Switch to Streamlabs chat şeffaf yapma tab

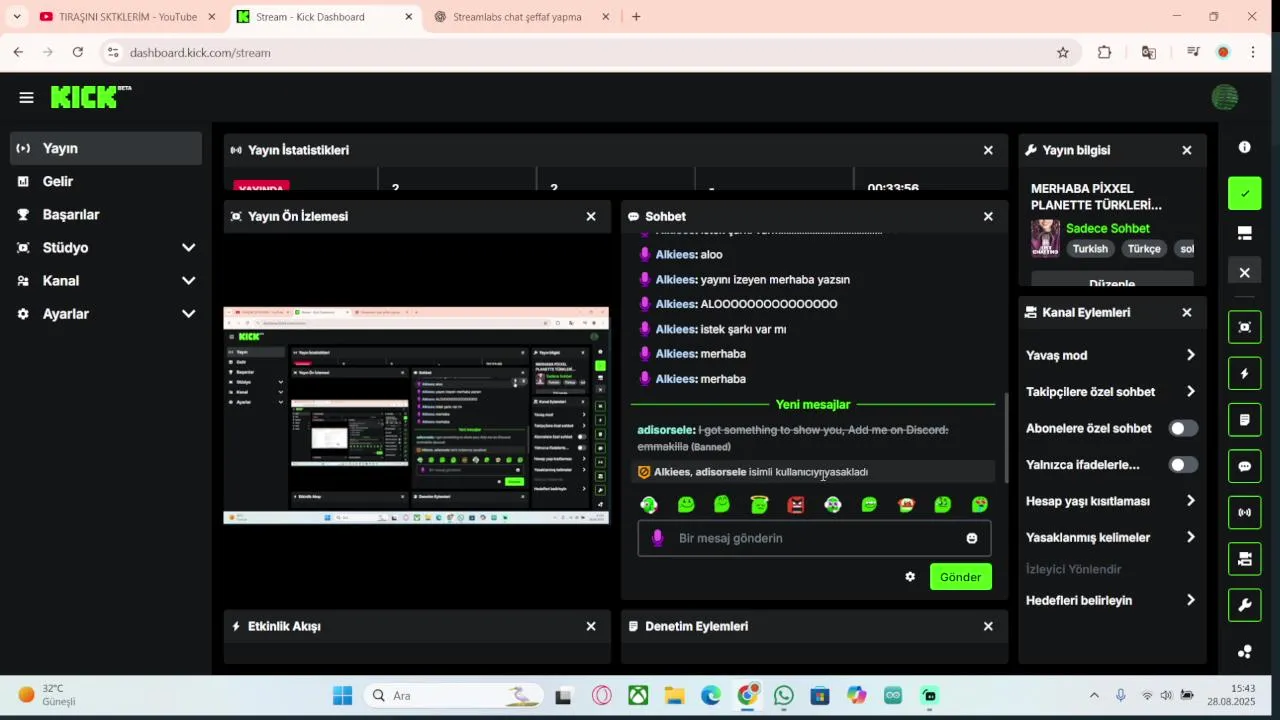point(517,17)
